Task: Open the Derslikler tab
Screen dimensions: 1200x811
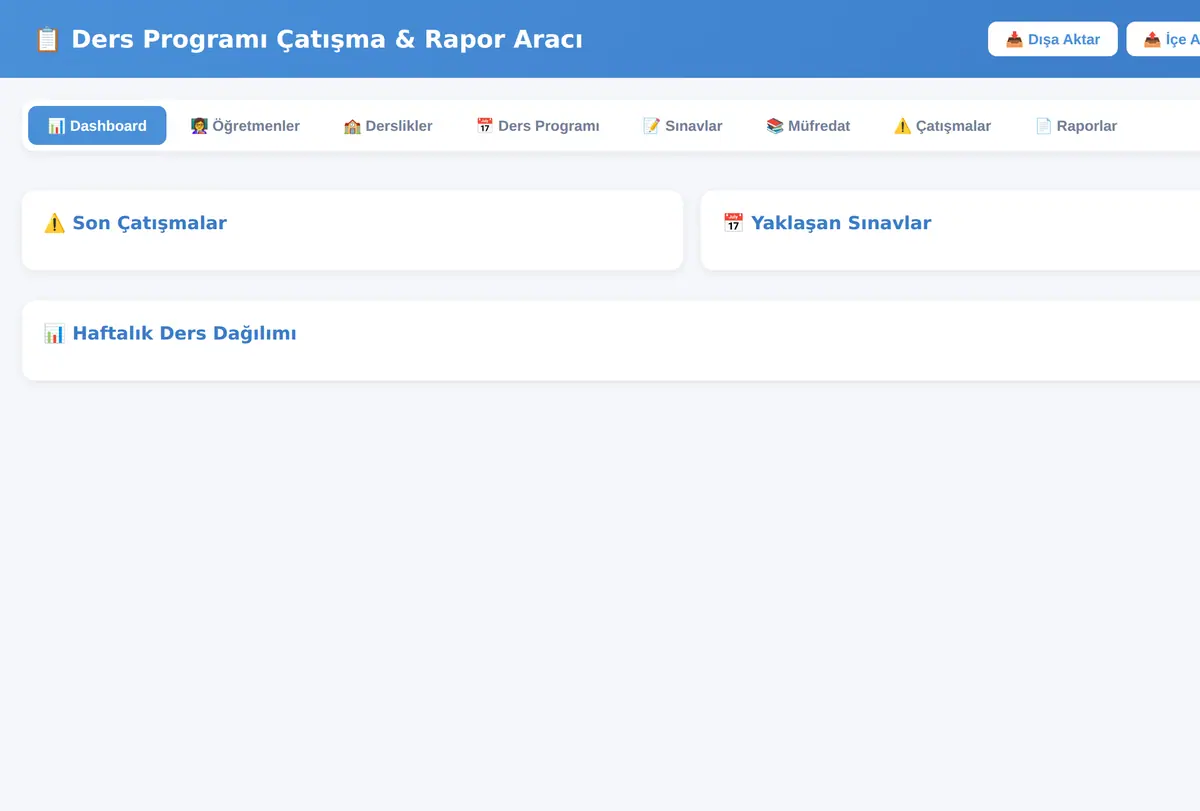Action: pos(388,126)
